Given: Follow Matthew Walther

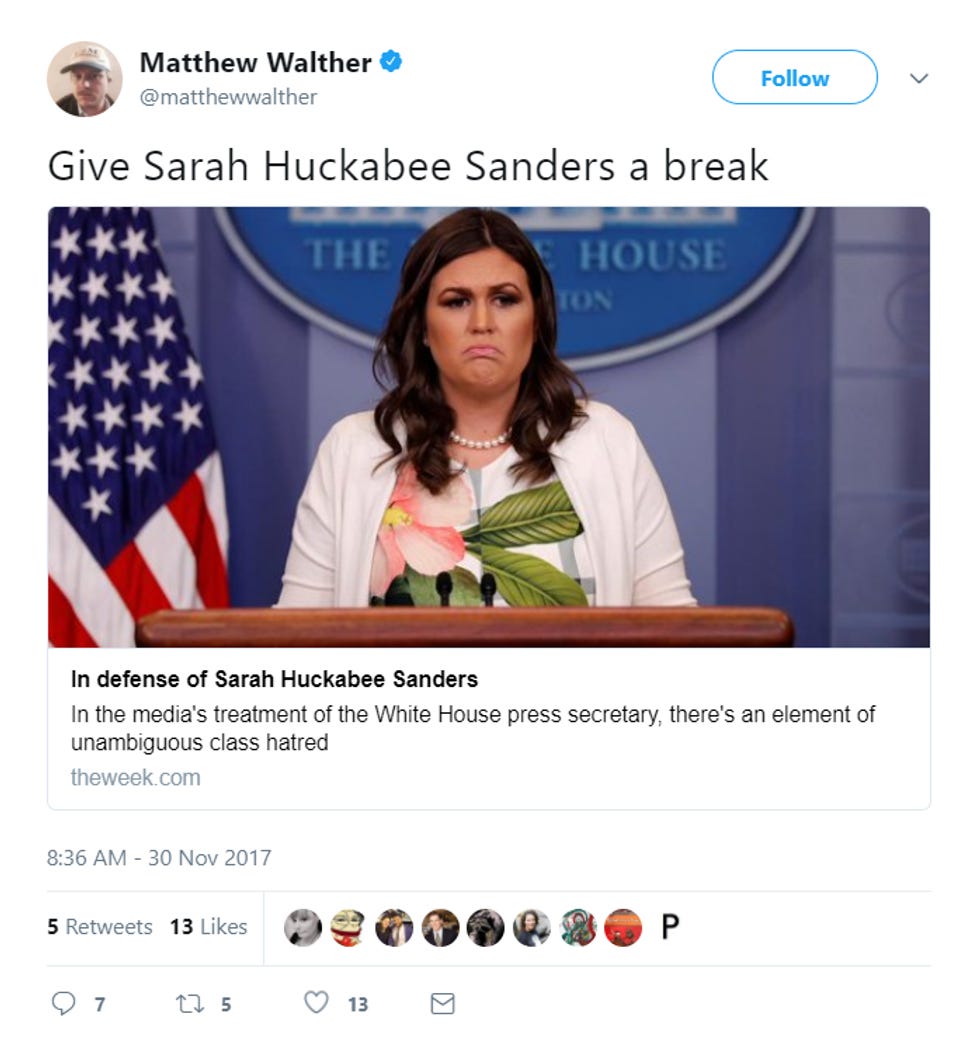Looking at the screenshot, I should coord(795,77).
